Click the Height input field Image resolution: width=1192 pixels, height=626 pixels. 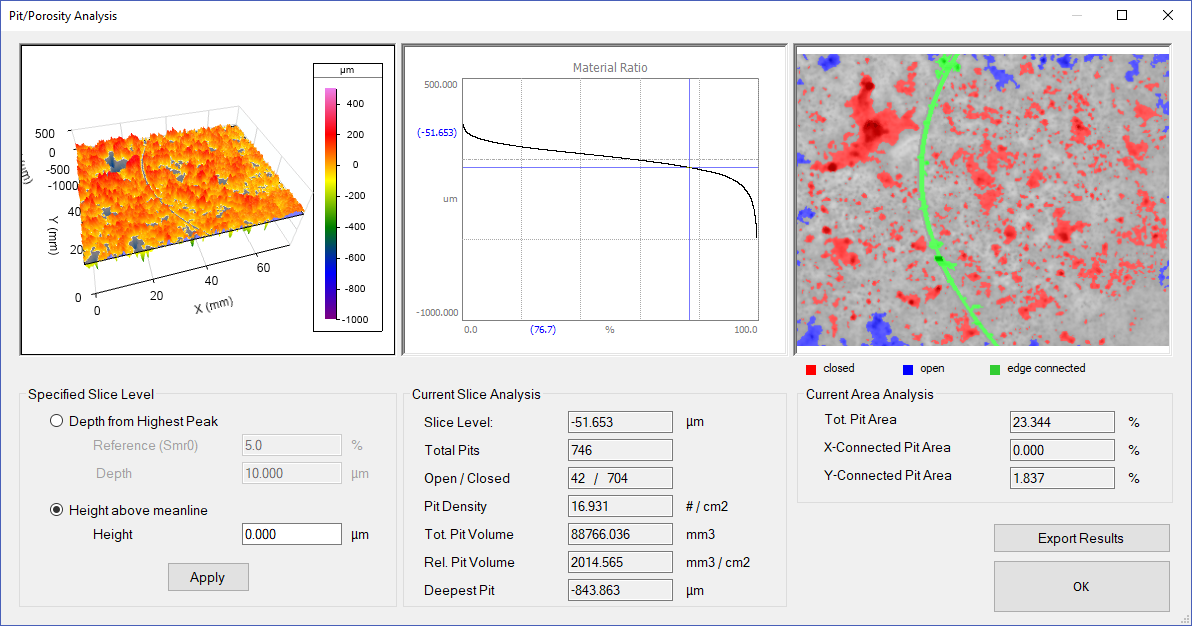point(291,534)
